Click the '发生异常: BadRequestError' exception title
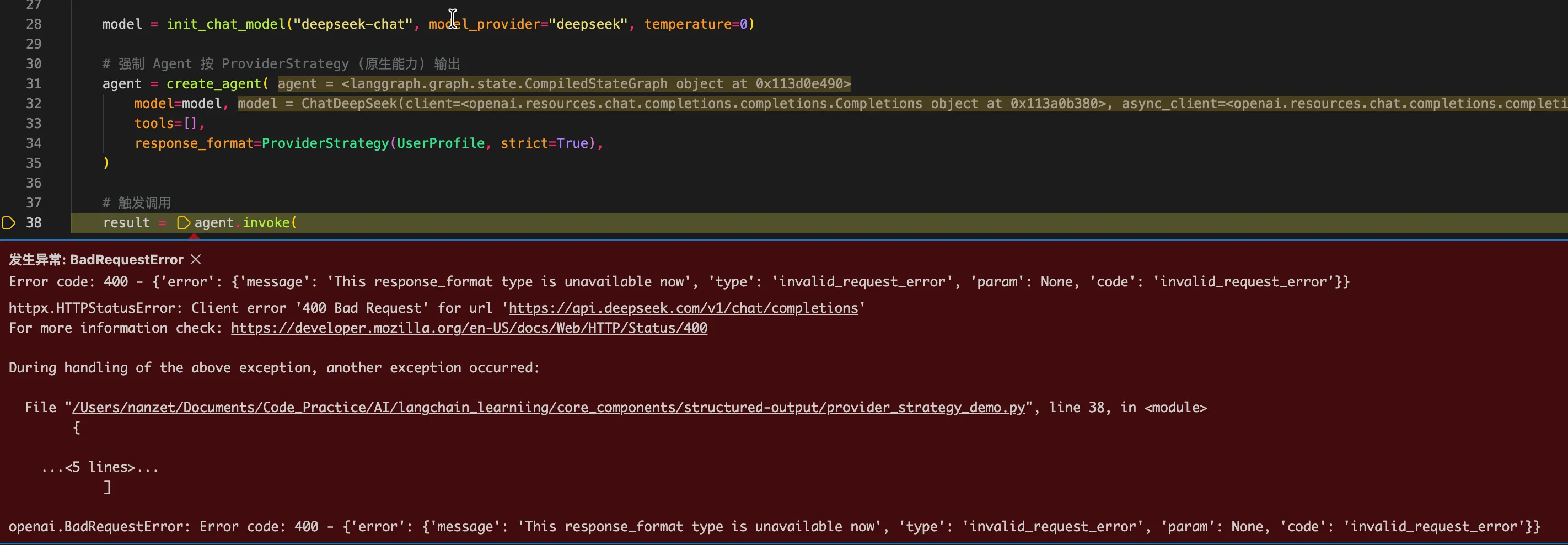Viewport: 1568px width, 545px height. (95, 260)
